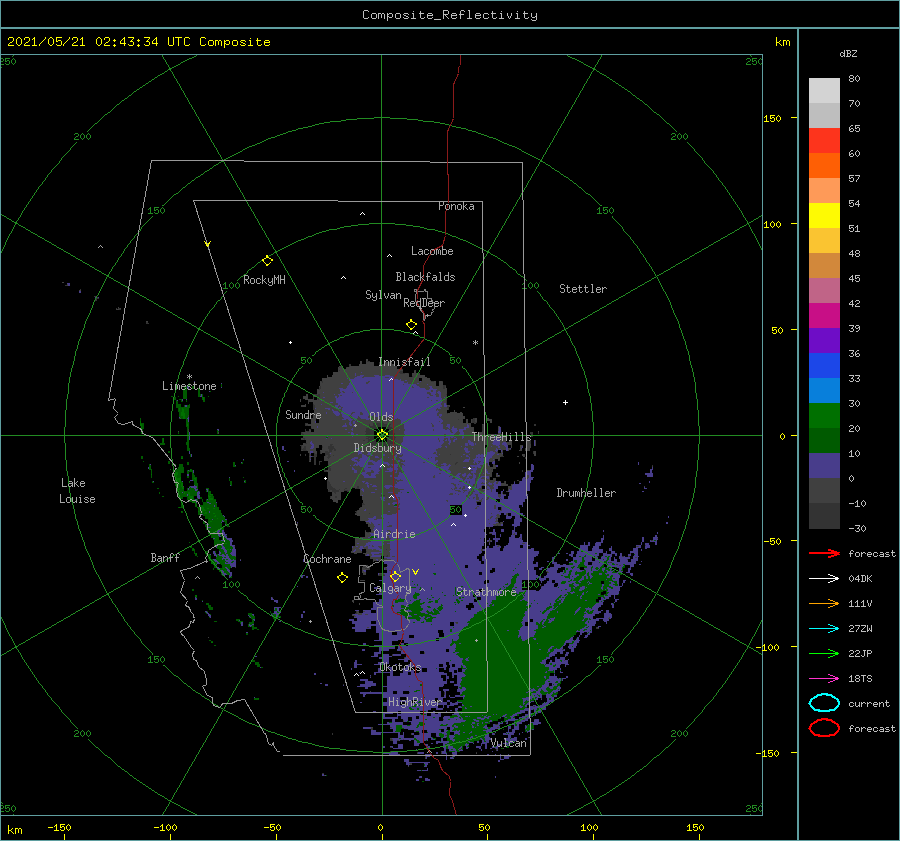Click the yellow diamond marker above Calgary label

[x=395, y=576]
